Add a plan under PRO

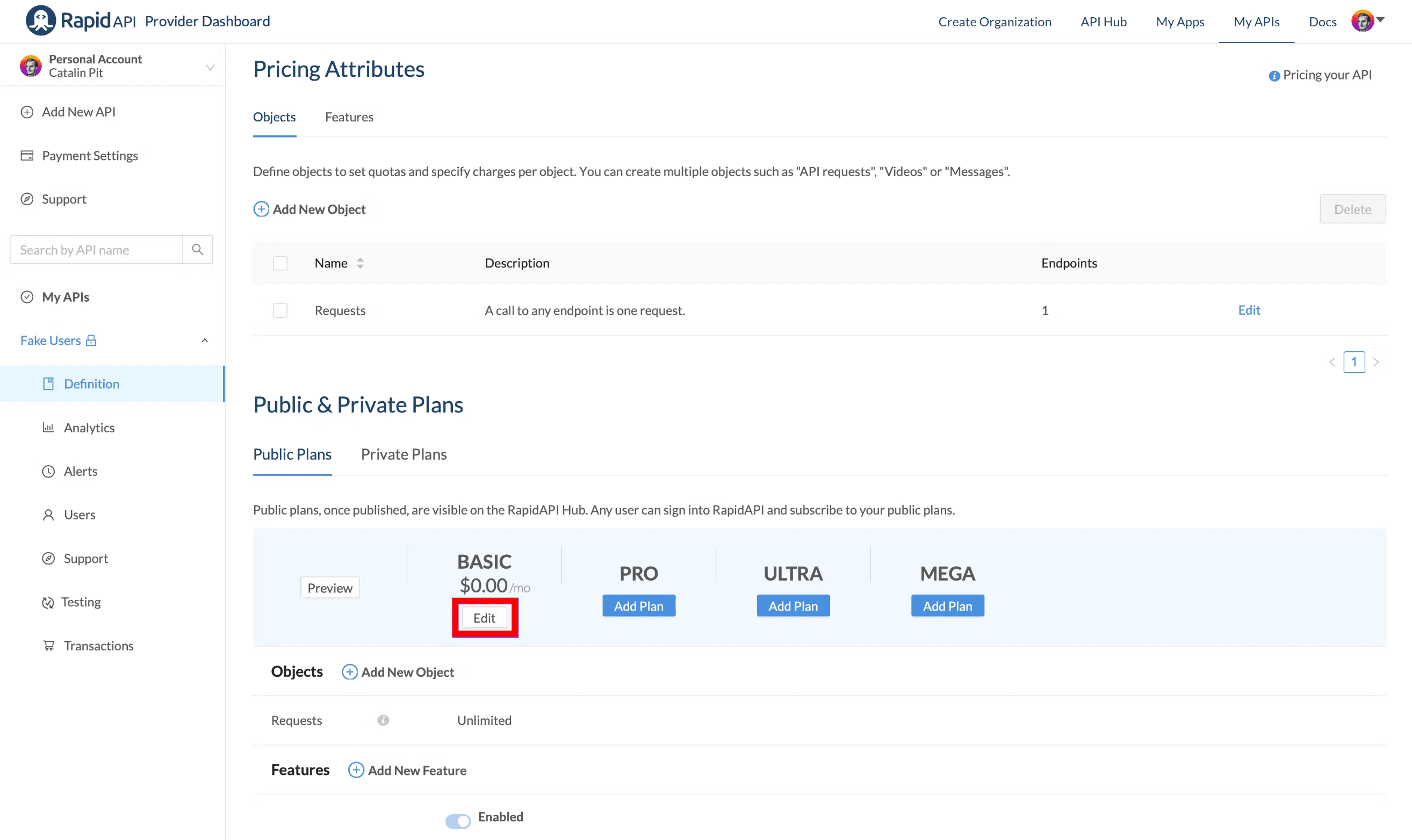(639, 606)
